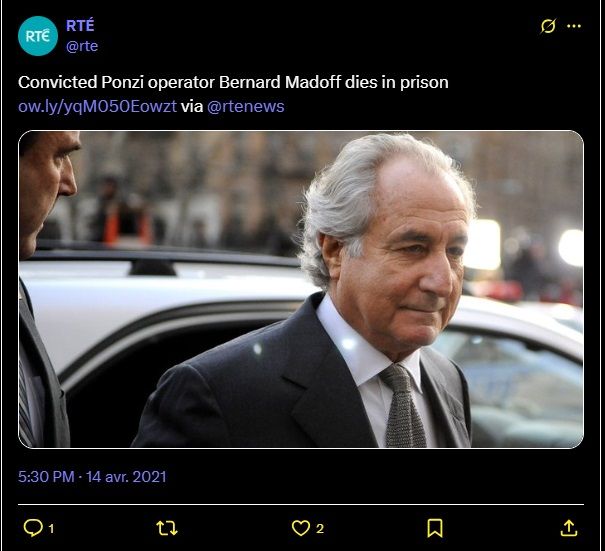Enlarge the attached Madoff photo
Image resolution: width=605 pixels, height=551 pixels.
pos(301,289)
